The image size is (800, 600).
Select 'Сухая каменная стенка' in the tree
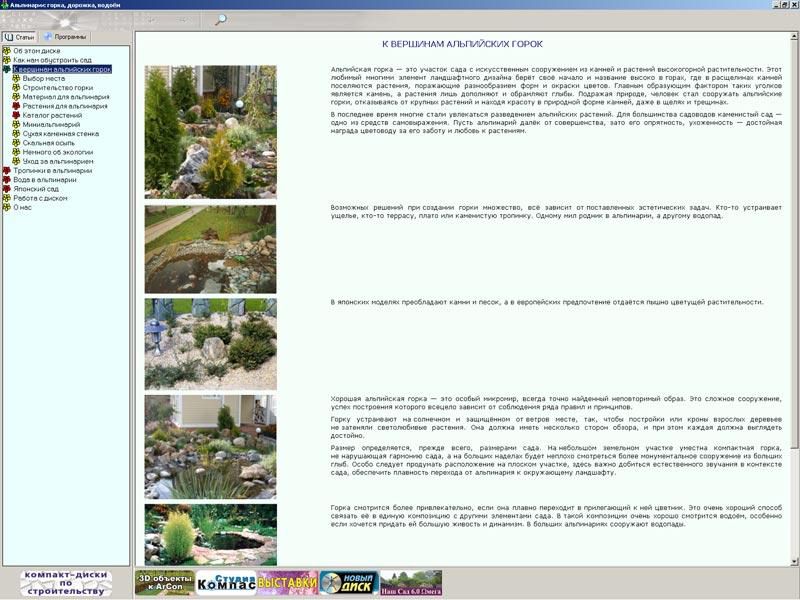tap(61, 133)
